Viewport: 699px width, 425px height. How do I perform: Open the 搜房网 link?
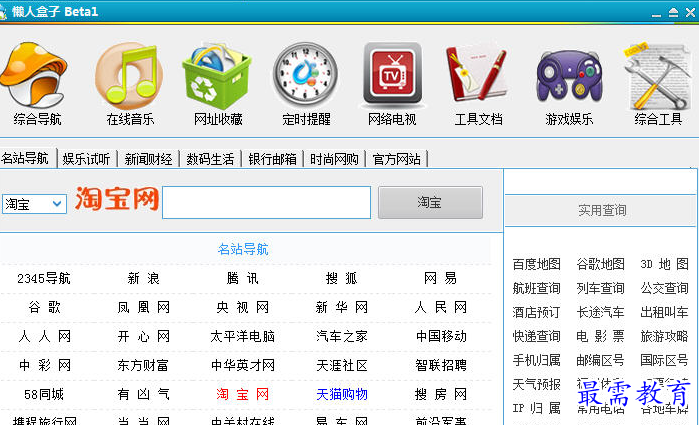tap(440, 394)
